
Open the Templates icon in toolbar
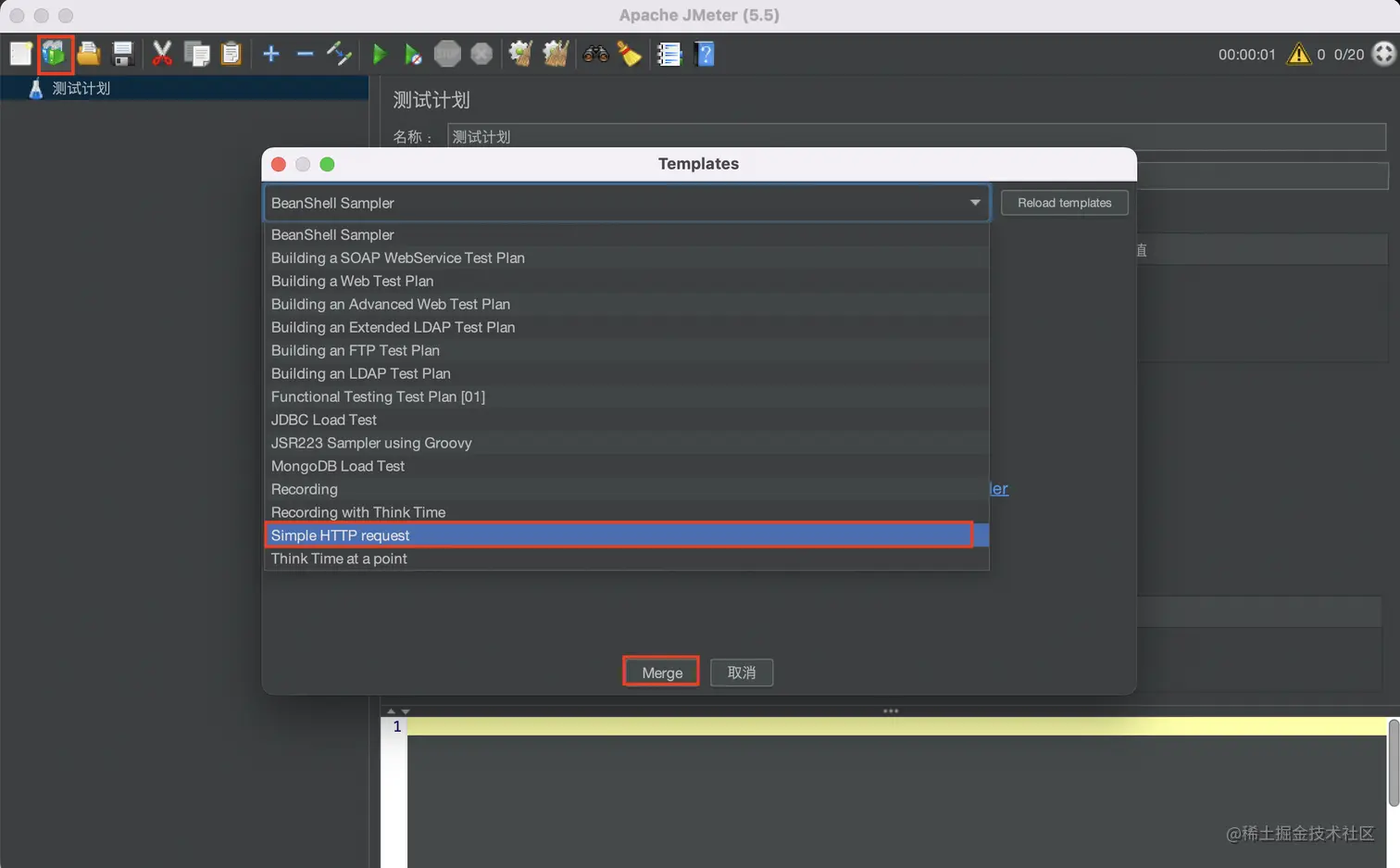(x=55, y=54)
